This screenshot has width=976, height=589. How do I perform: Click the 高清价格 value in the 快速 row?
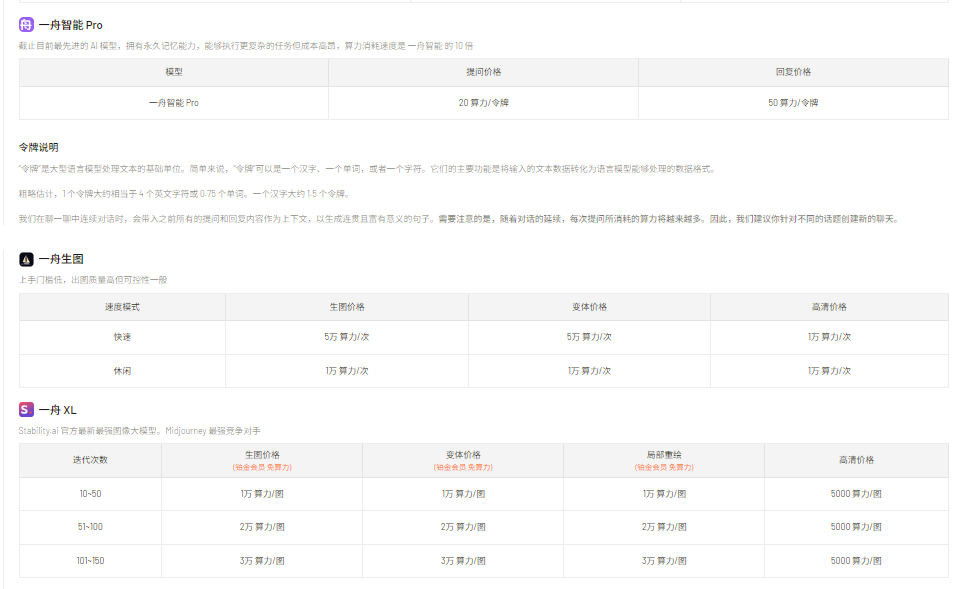[x=829, y=337]
